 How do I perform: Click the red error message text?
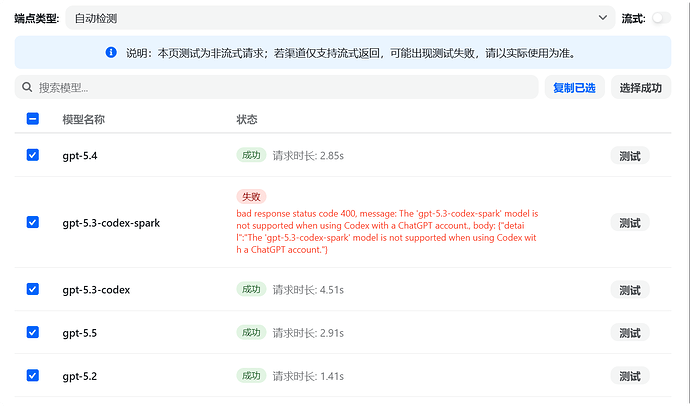click(387, 231)
